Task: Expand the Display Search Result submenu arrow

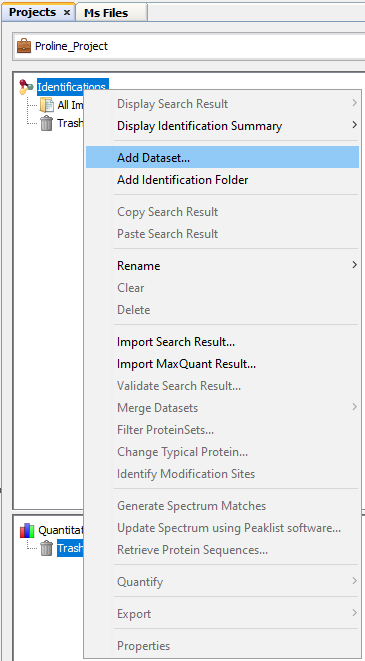Action: (x=354, y=102)
